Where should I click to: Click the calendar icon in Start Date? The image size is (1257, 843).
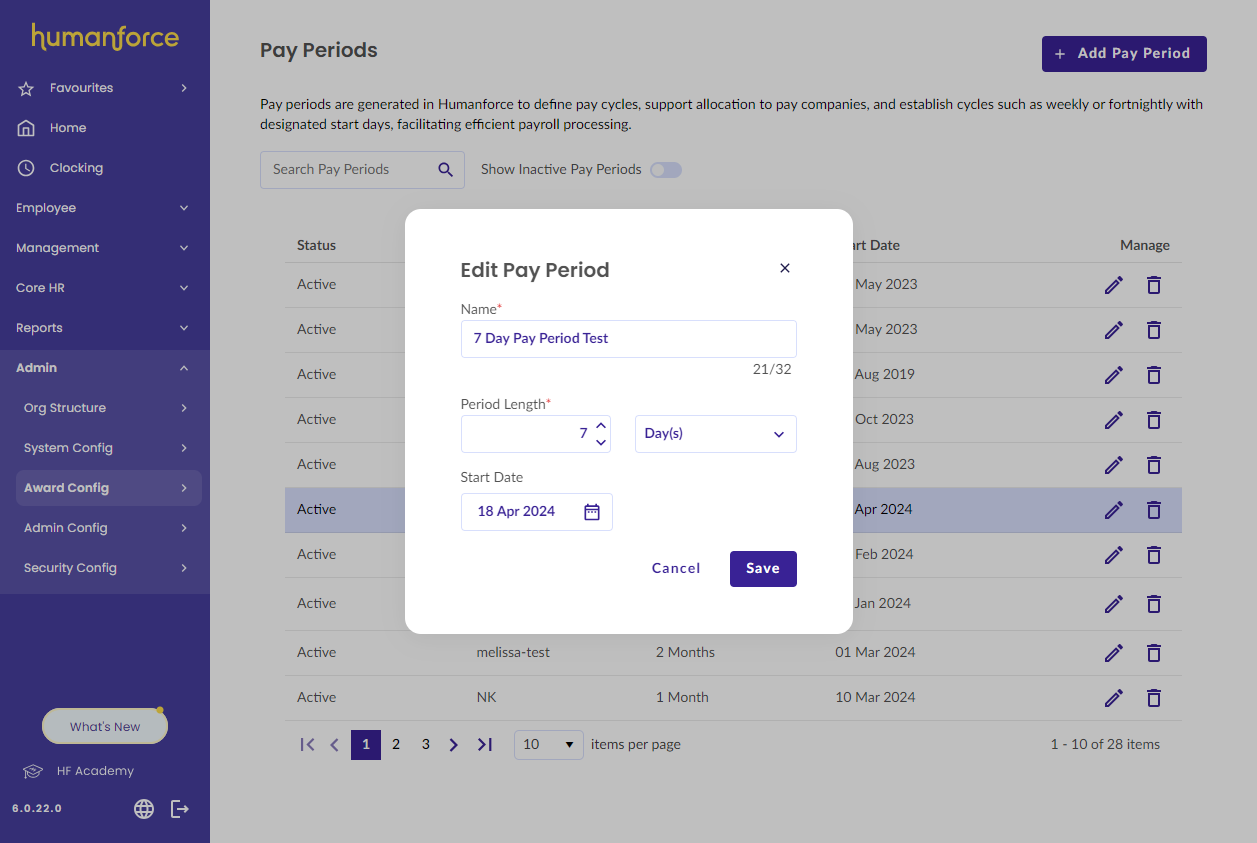click(x=592, y=512)
